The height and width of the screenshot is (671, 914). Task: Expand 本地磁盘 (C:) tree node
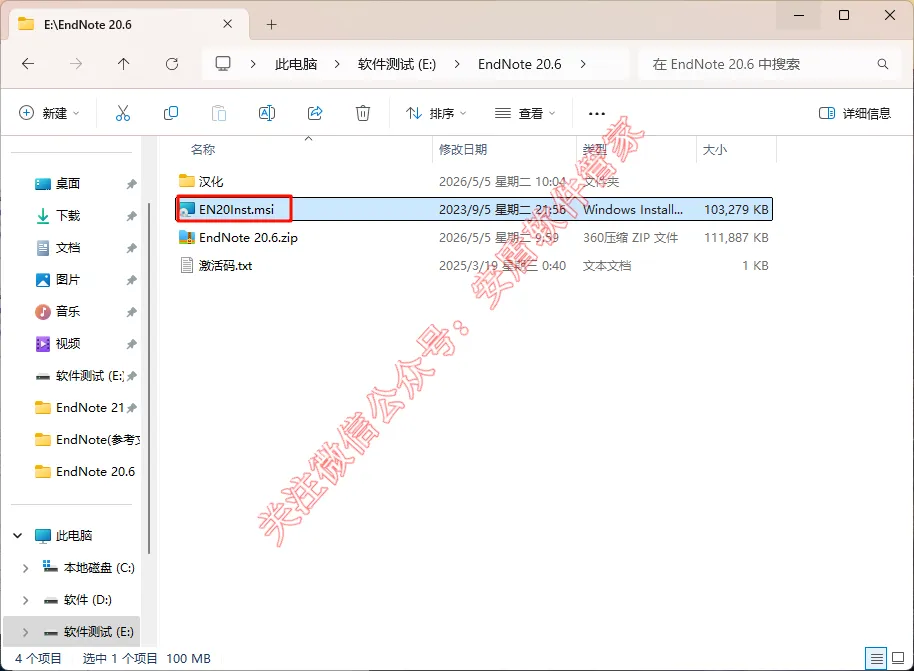coord(25,568)
